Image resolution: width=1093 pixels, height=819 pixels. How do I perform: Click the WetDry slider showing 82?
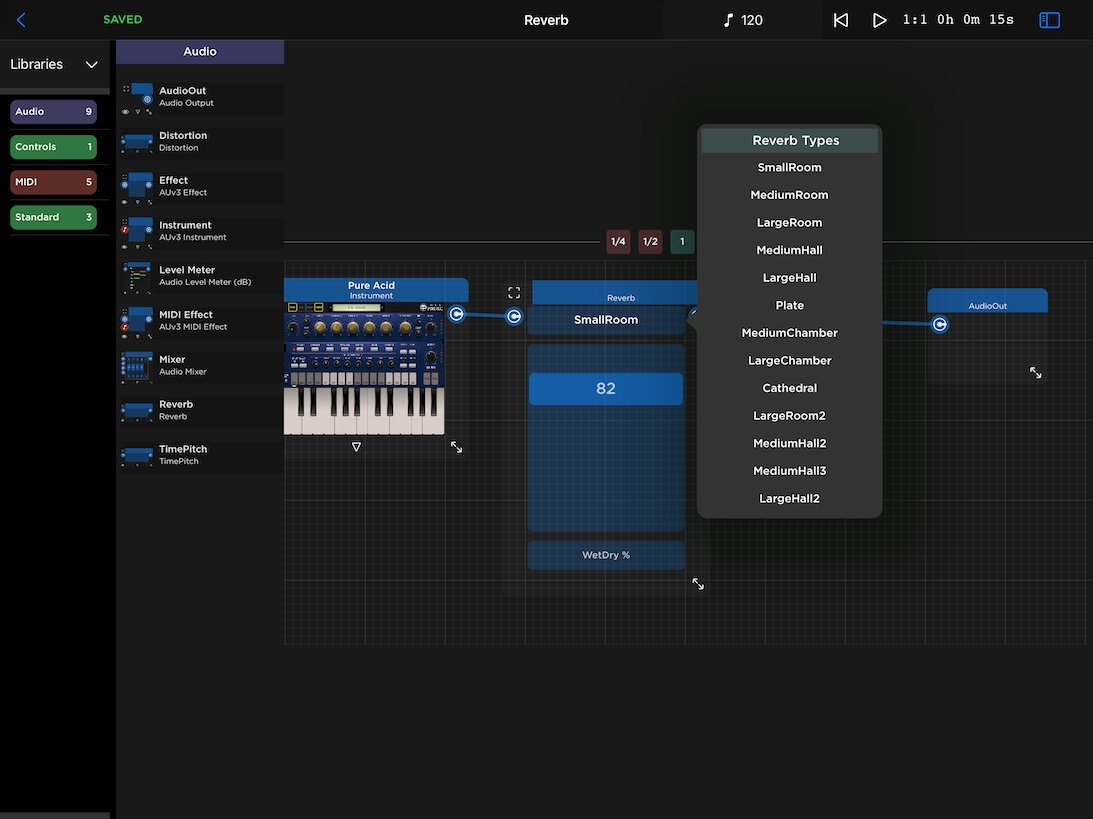coord(605,389)
